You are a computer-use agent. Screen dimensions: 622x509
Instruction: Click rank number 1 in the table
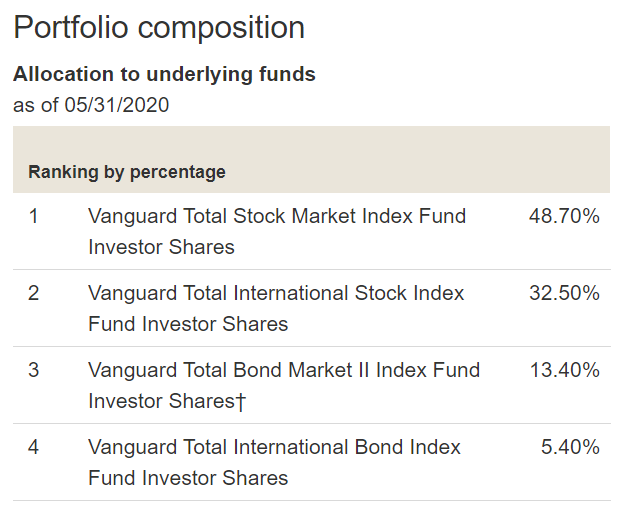coord(33,216)
